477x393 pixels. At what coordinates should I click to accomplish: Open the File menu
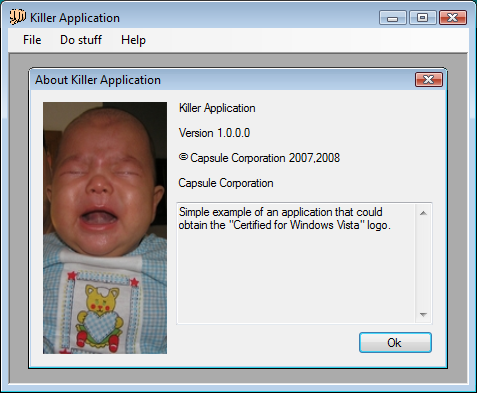[32, 40]
